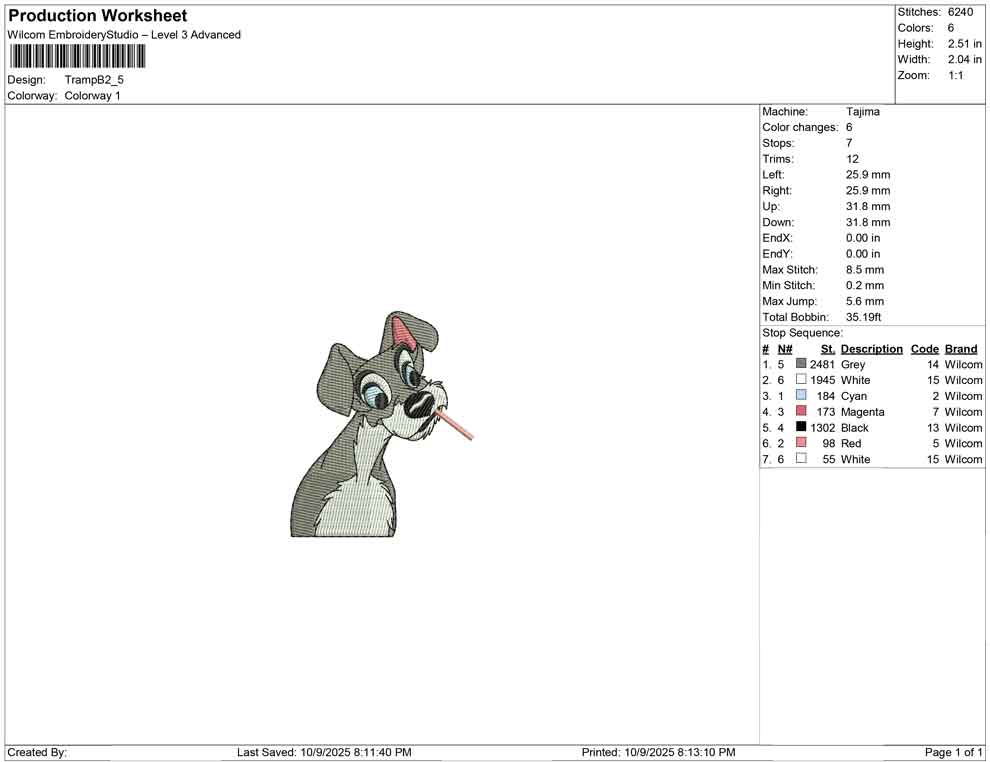
Task: Select max stitch value '8.5 mm'
Action: pos(865,270)
